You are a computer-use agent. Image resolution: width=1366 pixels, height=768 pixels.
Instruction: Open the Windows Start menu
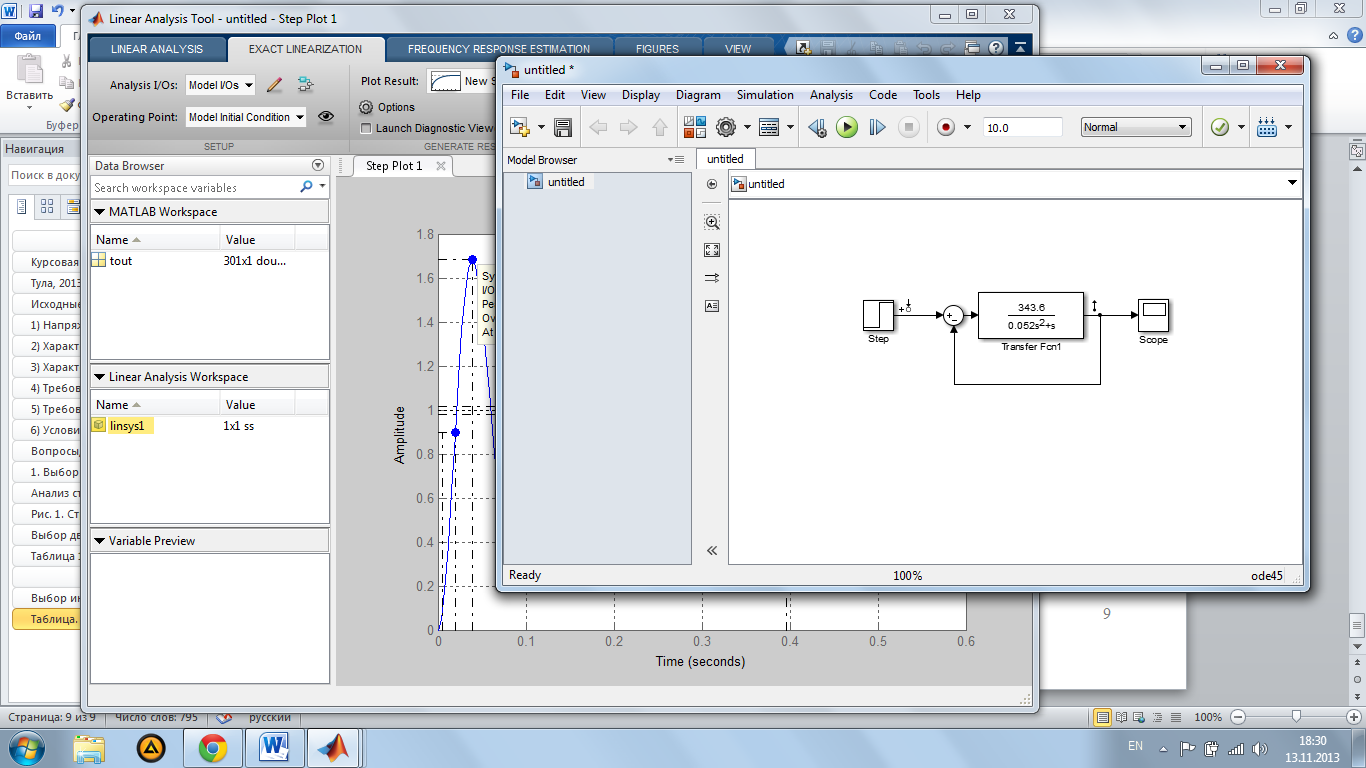(x=28, y=747)
